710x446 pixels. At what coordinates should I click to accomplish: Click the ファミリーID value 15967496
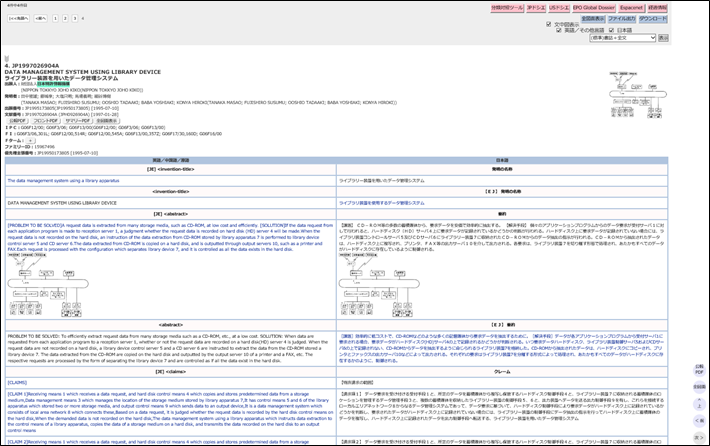(44, 147)
